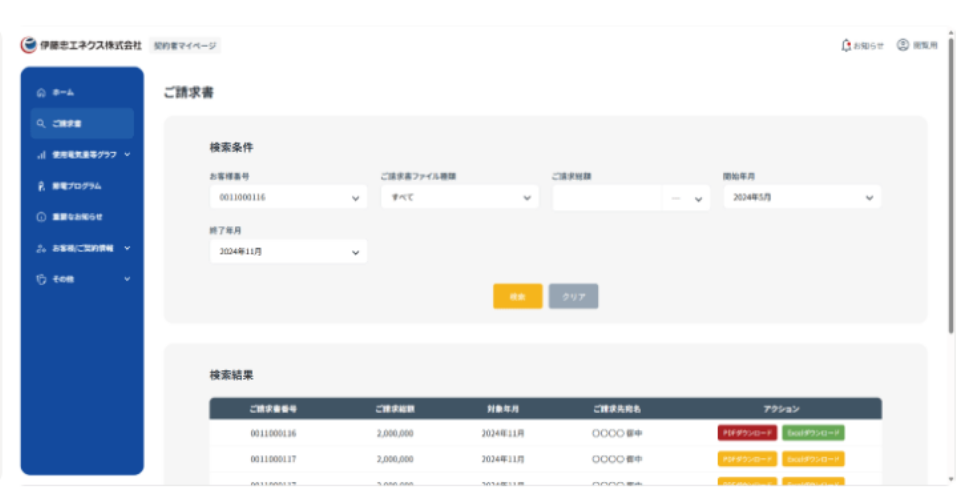Click the green Excelダウンロード button in first row
Image resolution: width=956 pixels, height=502 pixels.
pyautogui.click(x=812, y=433)
